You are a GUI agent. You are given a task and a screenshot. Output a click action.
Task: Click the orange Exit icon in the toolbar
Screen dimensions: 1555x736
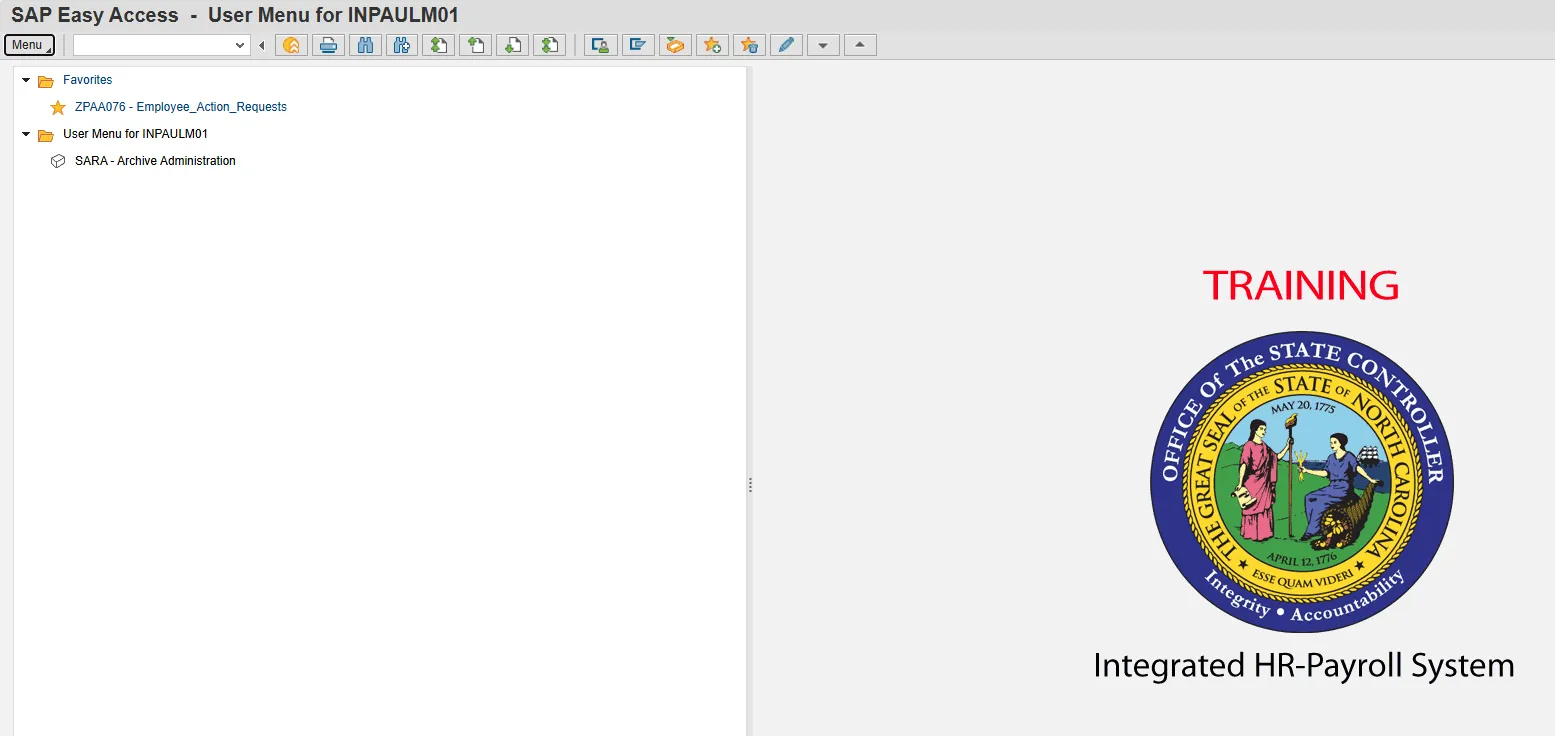point(291,45)
